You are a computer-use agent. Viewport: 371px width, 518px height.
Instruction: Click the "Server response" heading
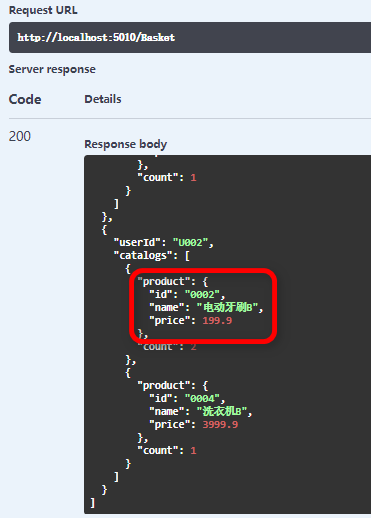(x=52, y=69)
